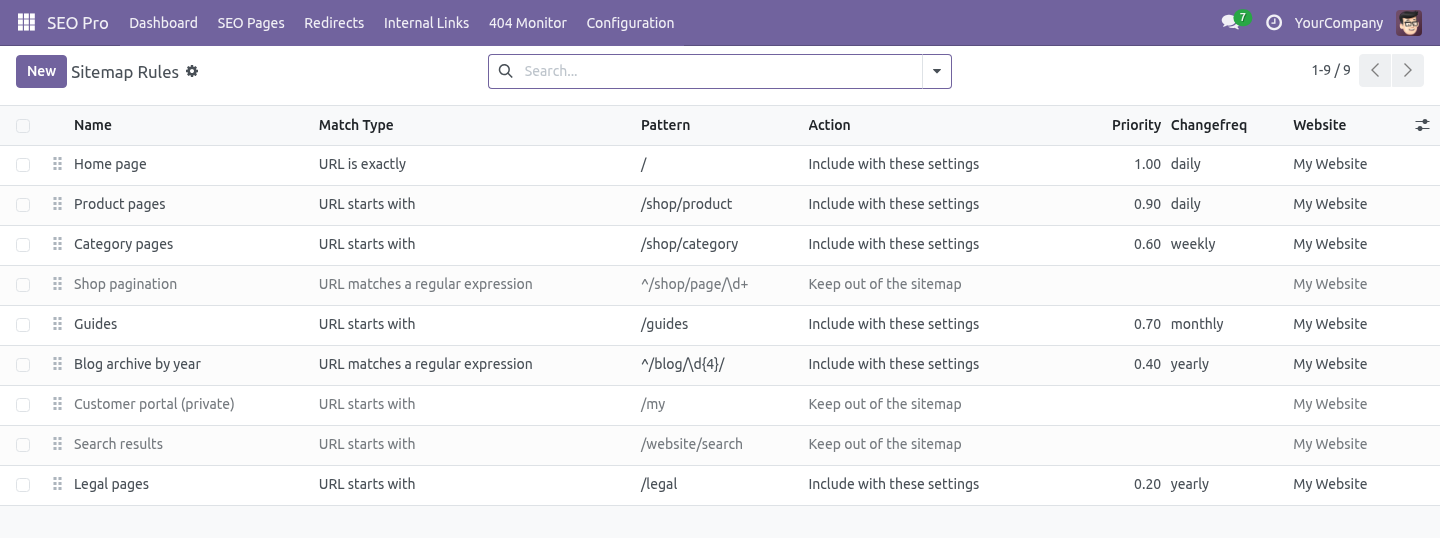The width and height of the screenshot is (1440, 538).
Task: Sort by the Match Type column header
Action: 356,125
